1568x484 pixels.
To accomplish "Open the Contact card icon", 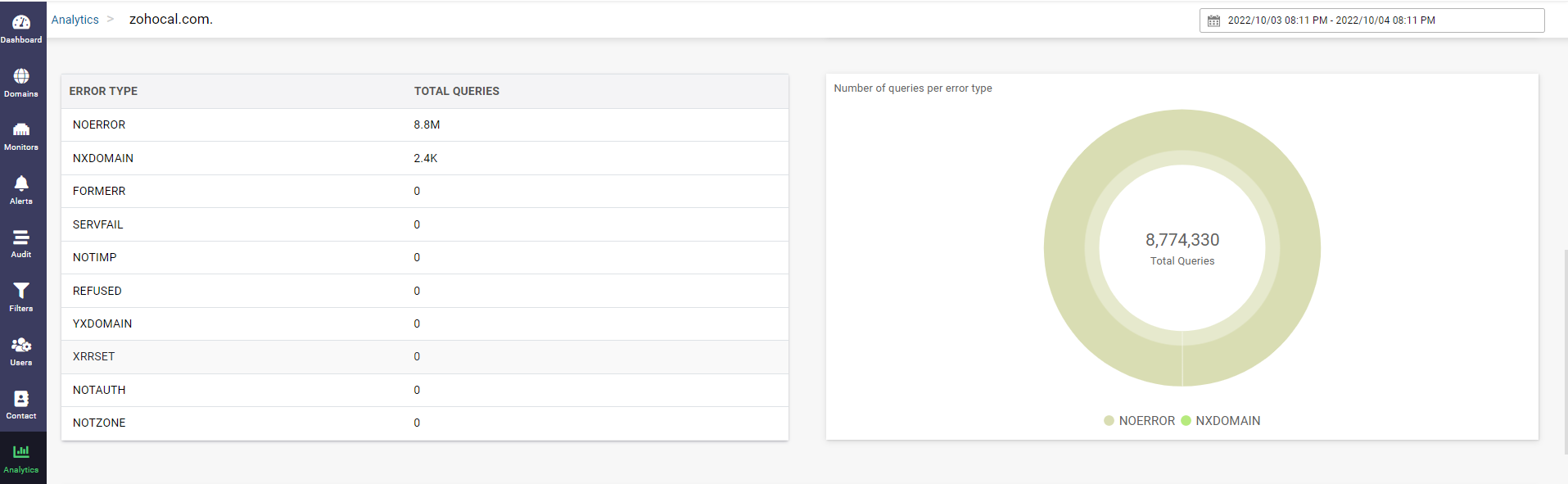I will click(x=21, y=399).
